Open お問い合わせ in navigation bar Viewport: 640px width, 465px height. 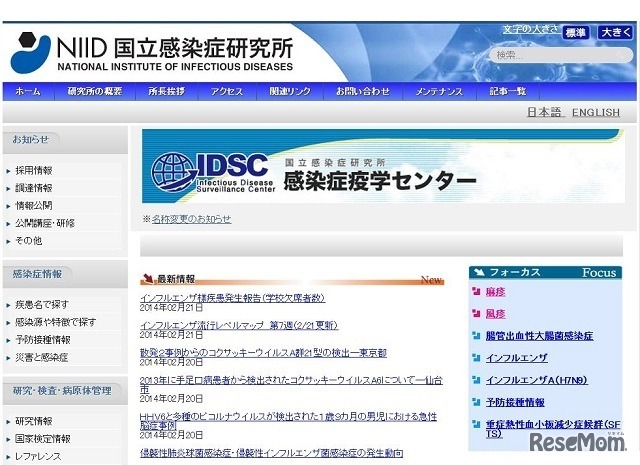[x=363, y=91]
